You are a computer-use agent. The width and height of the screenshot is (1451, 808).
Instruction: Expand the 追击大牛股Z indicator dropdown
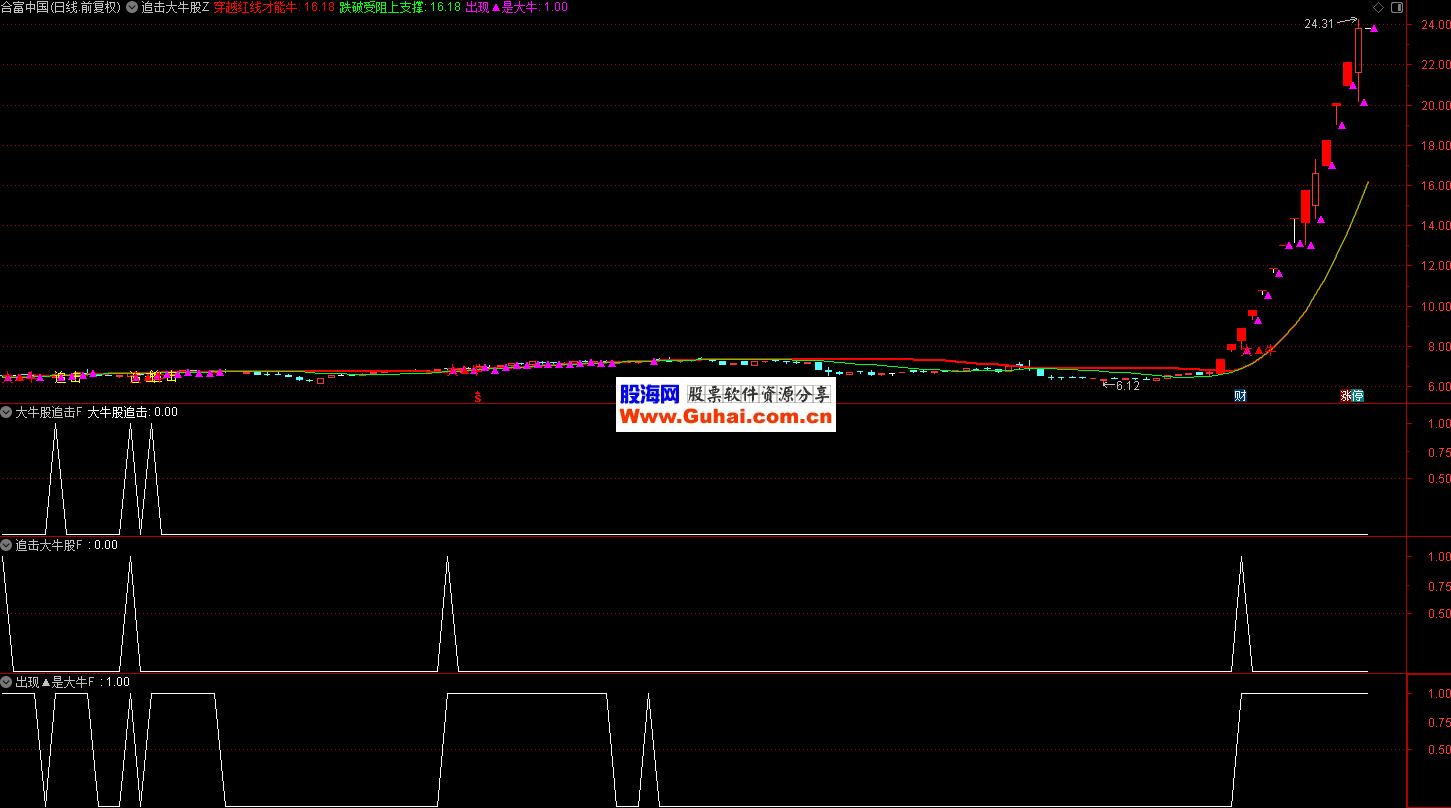pos(132,7)
